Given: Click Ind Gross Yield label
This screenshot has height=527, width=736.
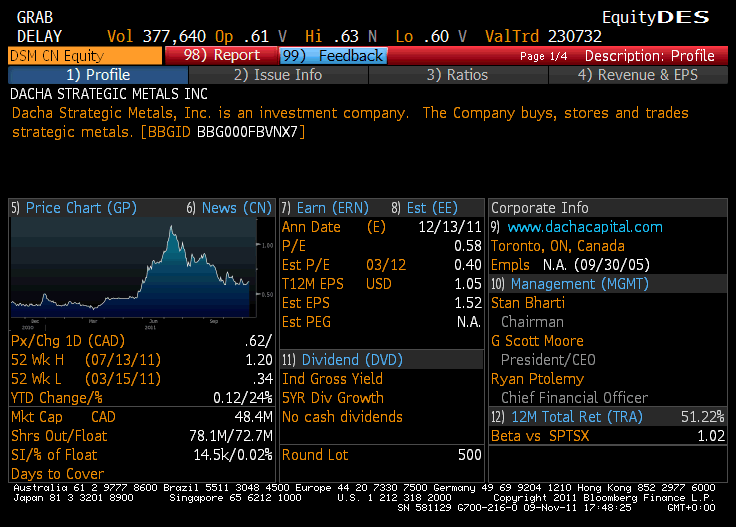Looking at the screenshot, I should point(332,379).
